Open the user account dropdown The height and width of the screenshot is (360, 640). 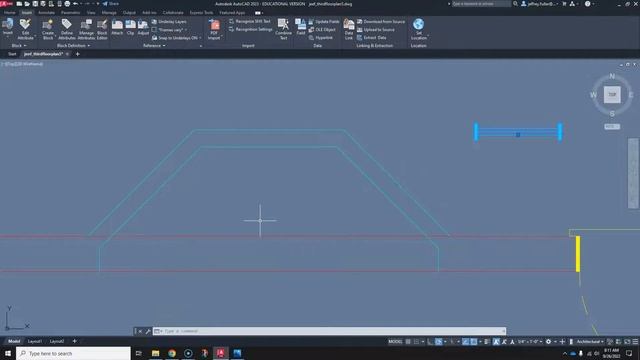click(541, 4)
